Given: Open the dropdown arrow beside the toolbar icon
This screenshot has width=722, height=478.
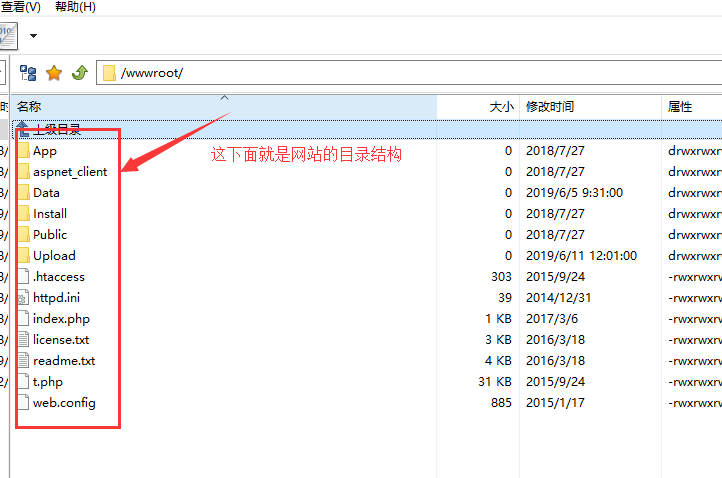Looking at the screenshot, I should [x=33, y=36].
